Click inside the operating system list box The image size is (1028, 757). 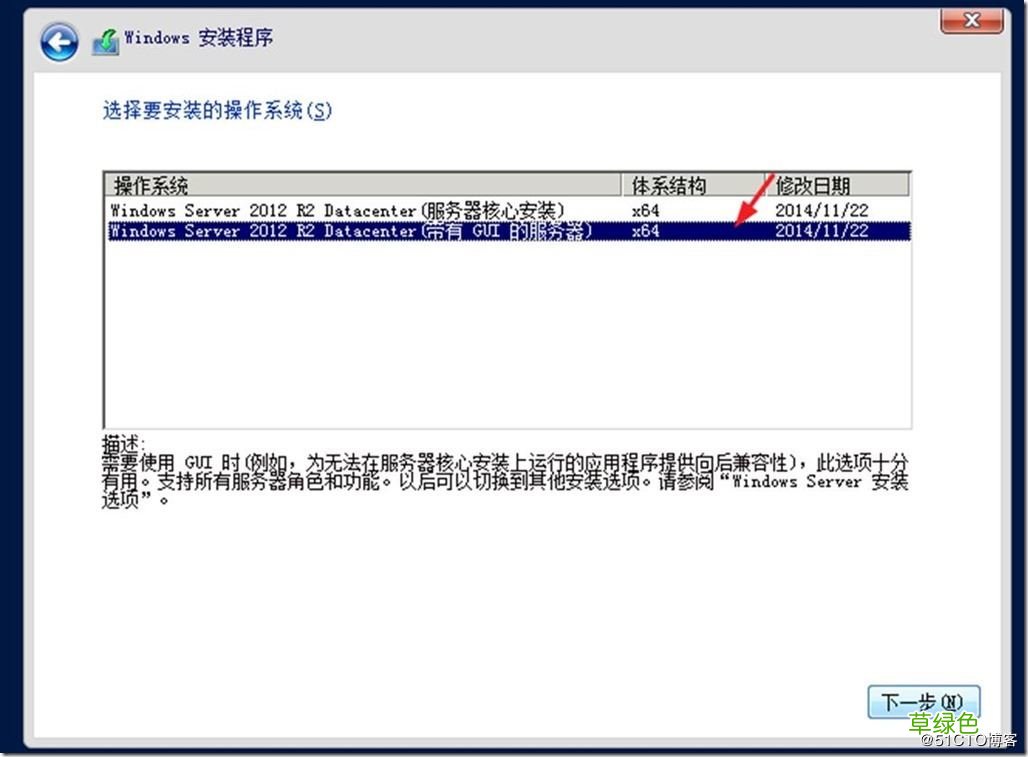click(500, 330)
